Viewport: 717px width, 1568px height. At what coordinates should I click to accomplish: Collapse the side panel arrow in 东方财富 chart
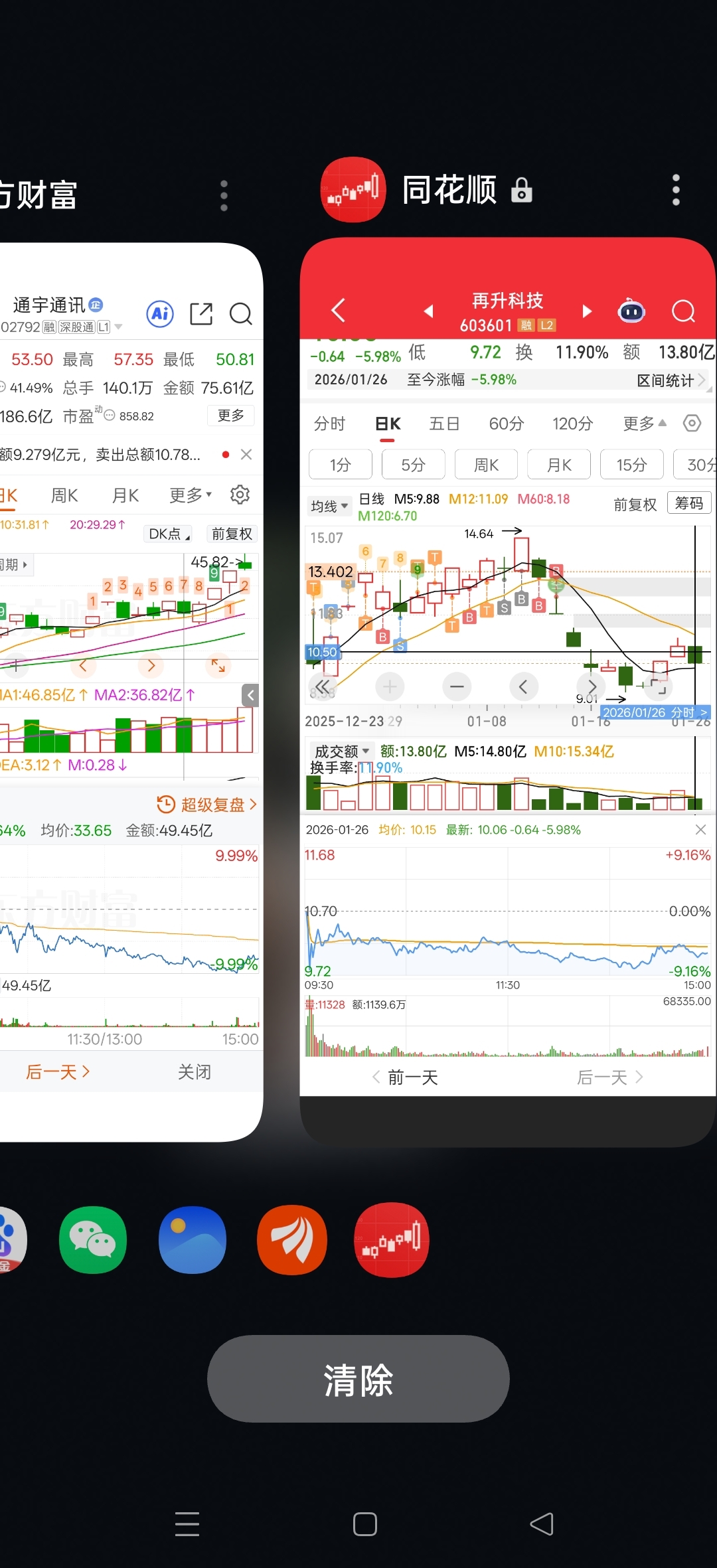250,695
